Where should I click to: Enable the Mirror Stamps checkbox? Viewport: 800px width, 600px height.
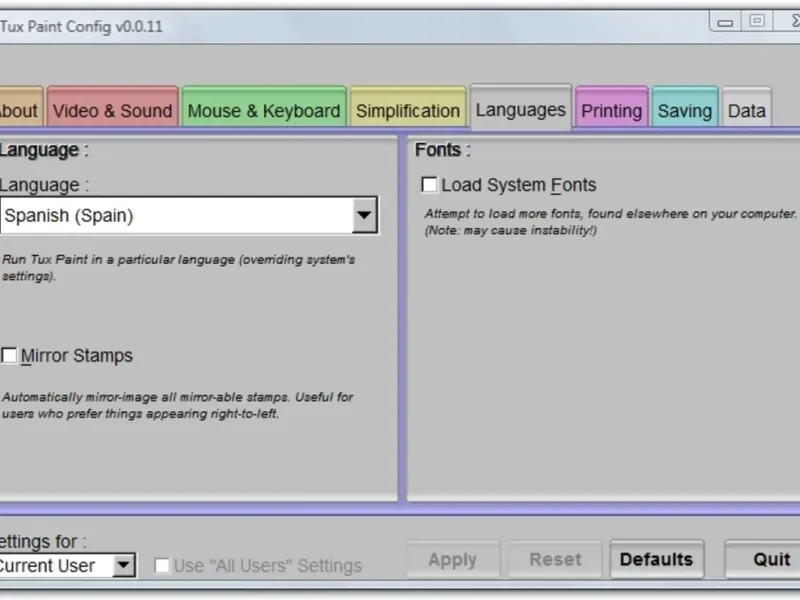(9, 355)
